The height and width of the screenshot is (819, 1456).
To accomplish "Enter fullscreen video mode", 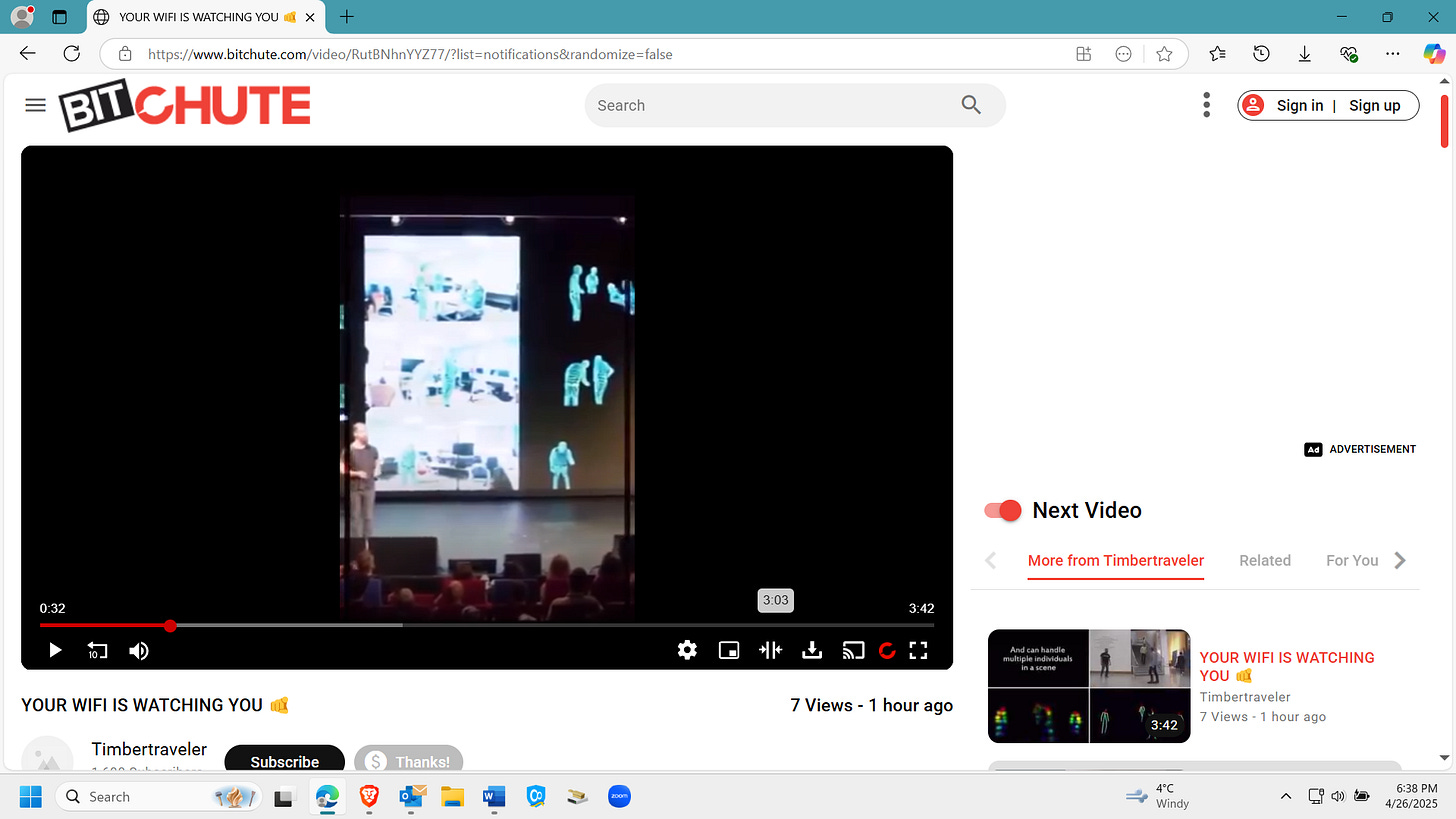I will (x=918, y=651).
